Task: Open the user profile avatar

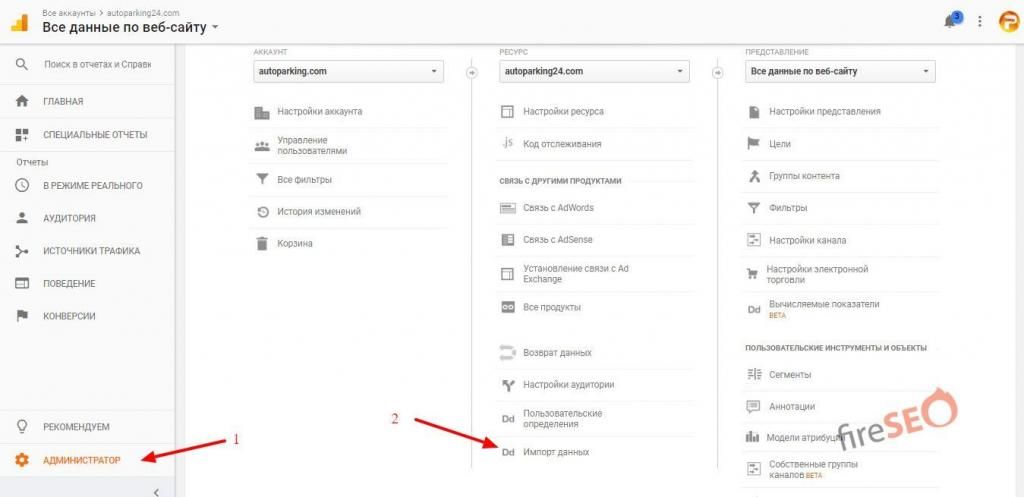Action: (x=1007, y=21)
